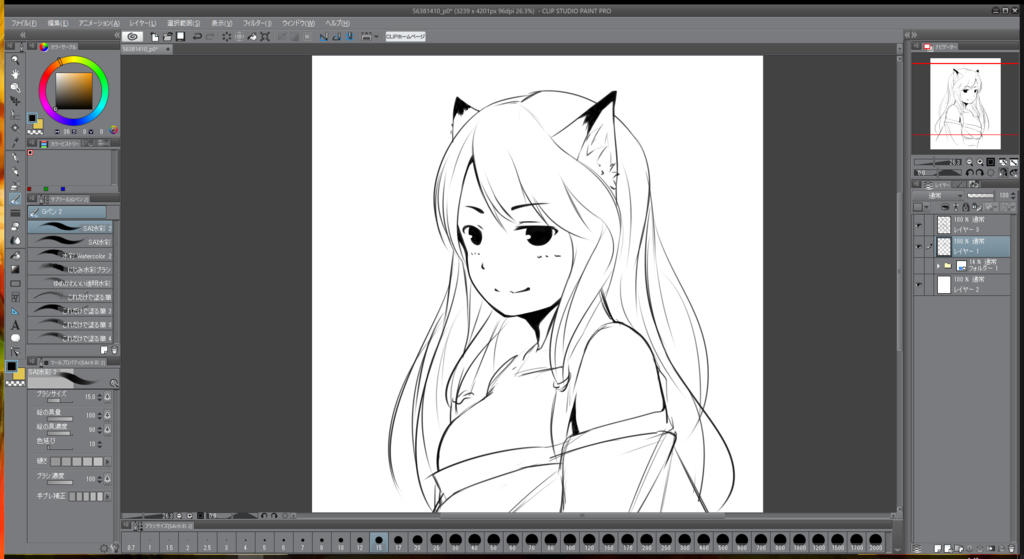Click the Navigator canvas preview thumbnail

965,104
